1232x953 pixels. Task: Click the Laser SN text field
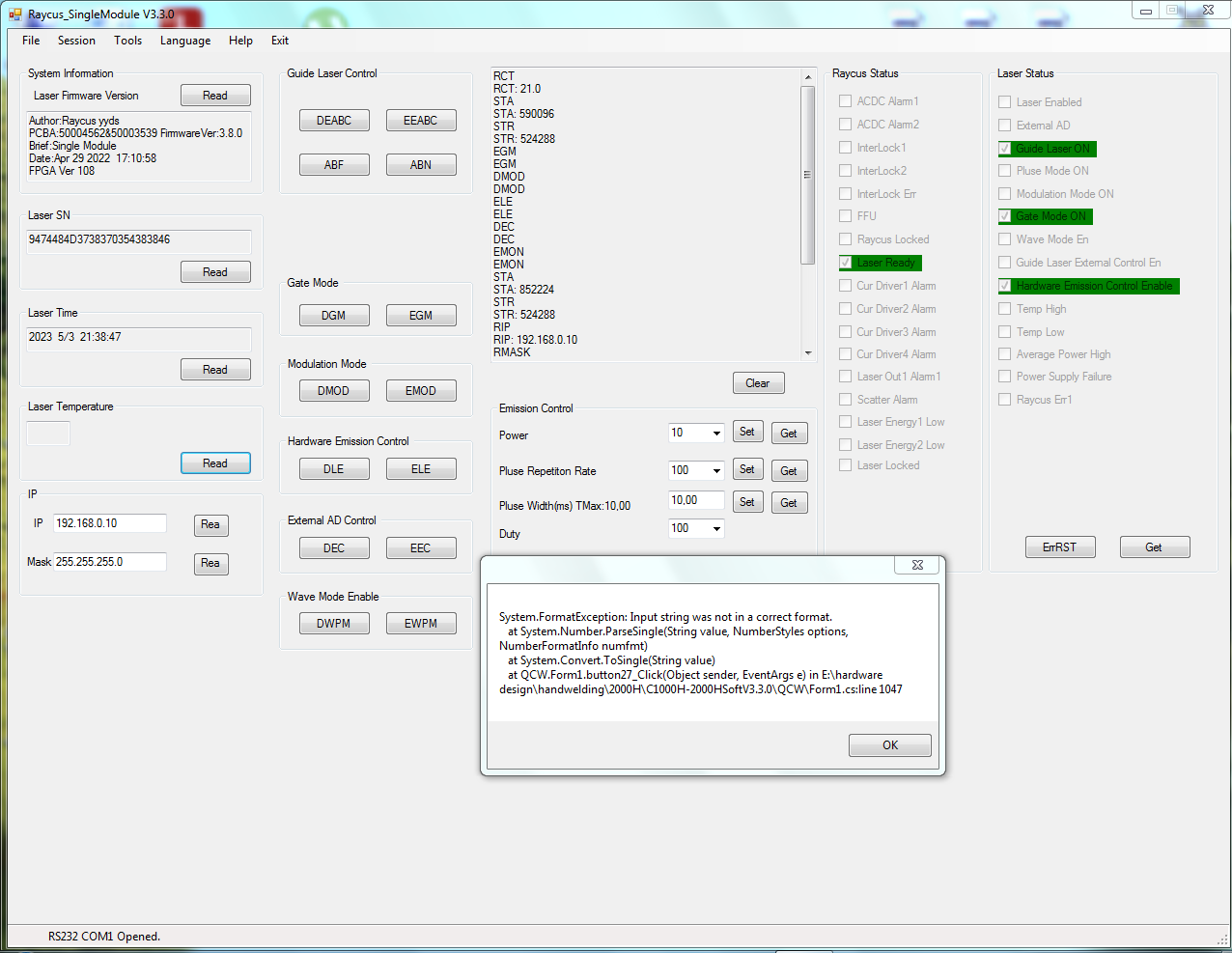(x=139, y=241)
